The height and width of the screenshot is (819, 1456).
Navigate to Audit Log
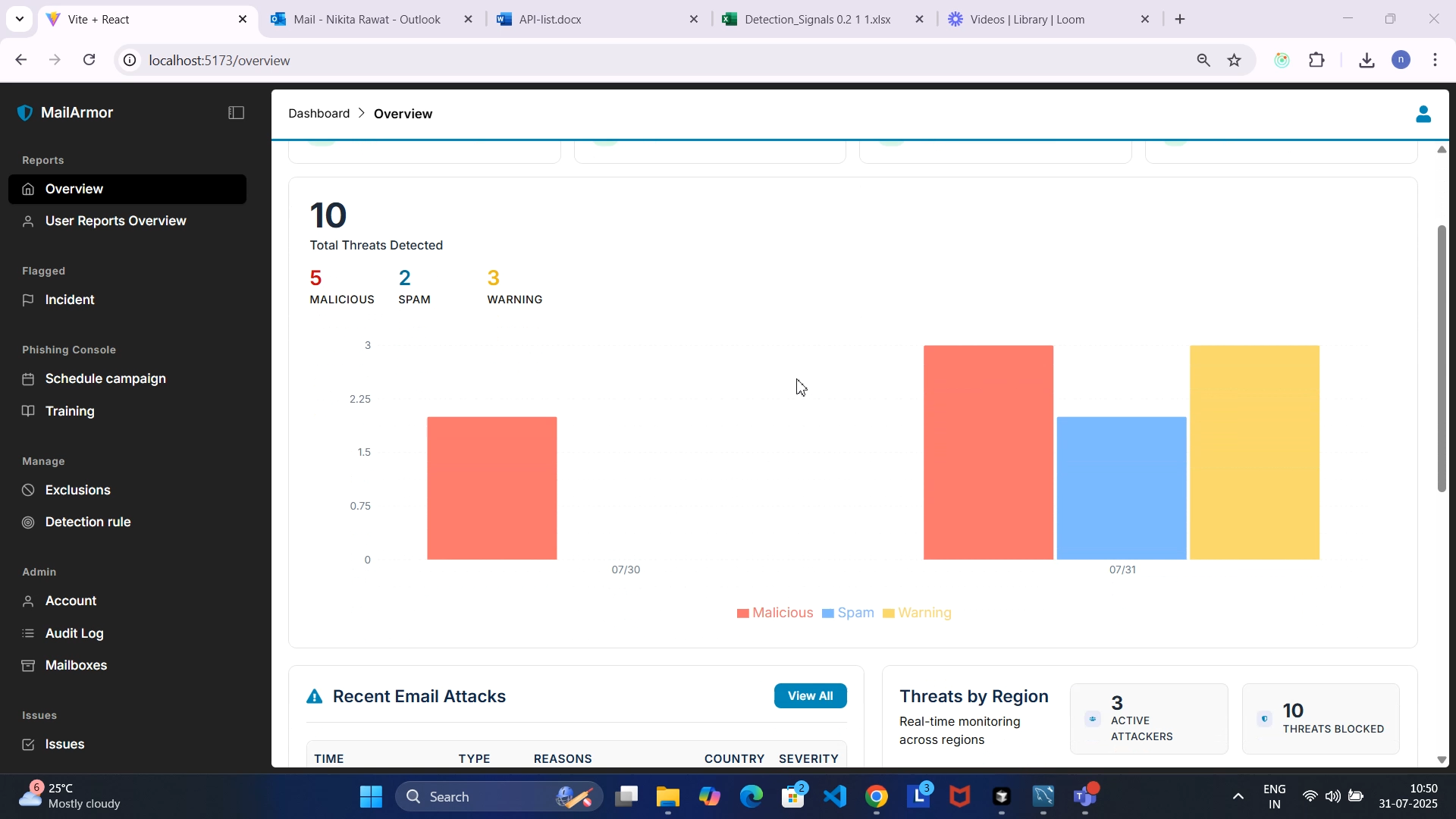74,634
